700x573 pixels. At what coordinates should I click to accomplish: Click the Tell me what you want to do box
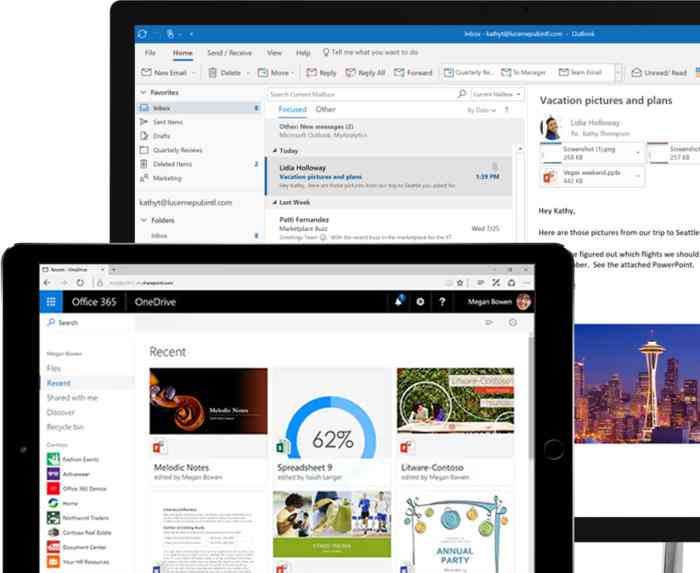pos(371,52)
